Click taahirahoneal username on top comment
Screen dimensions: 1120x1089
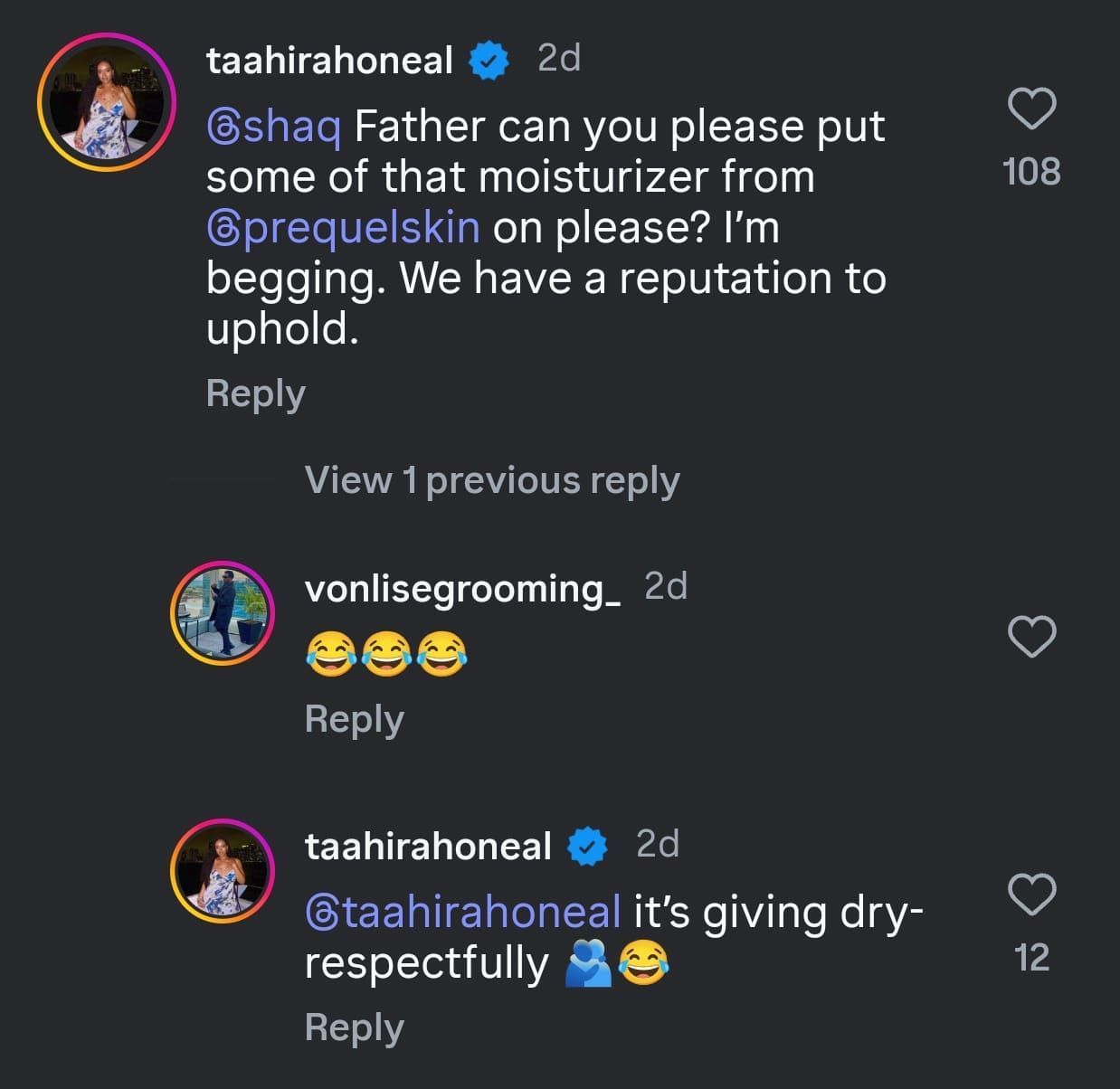point(329,61)
